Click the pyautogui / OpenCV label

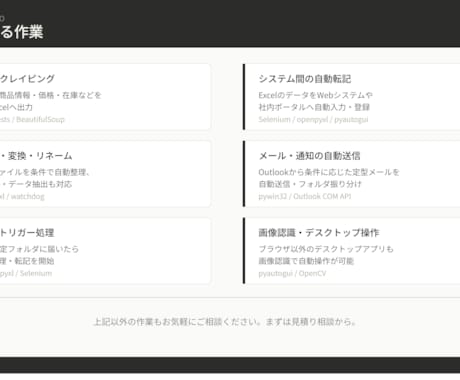click(x=292, y=274)
